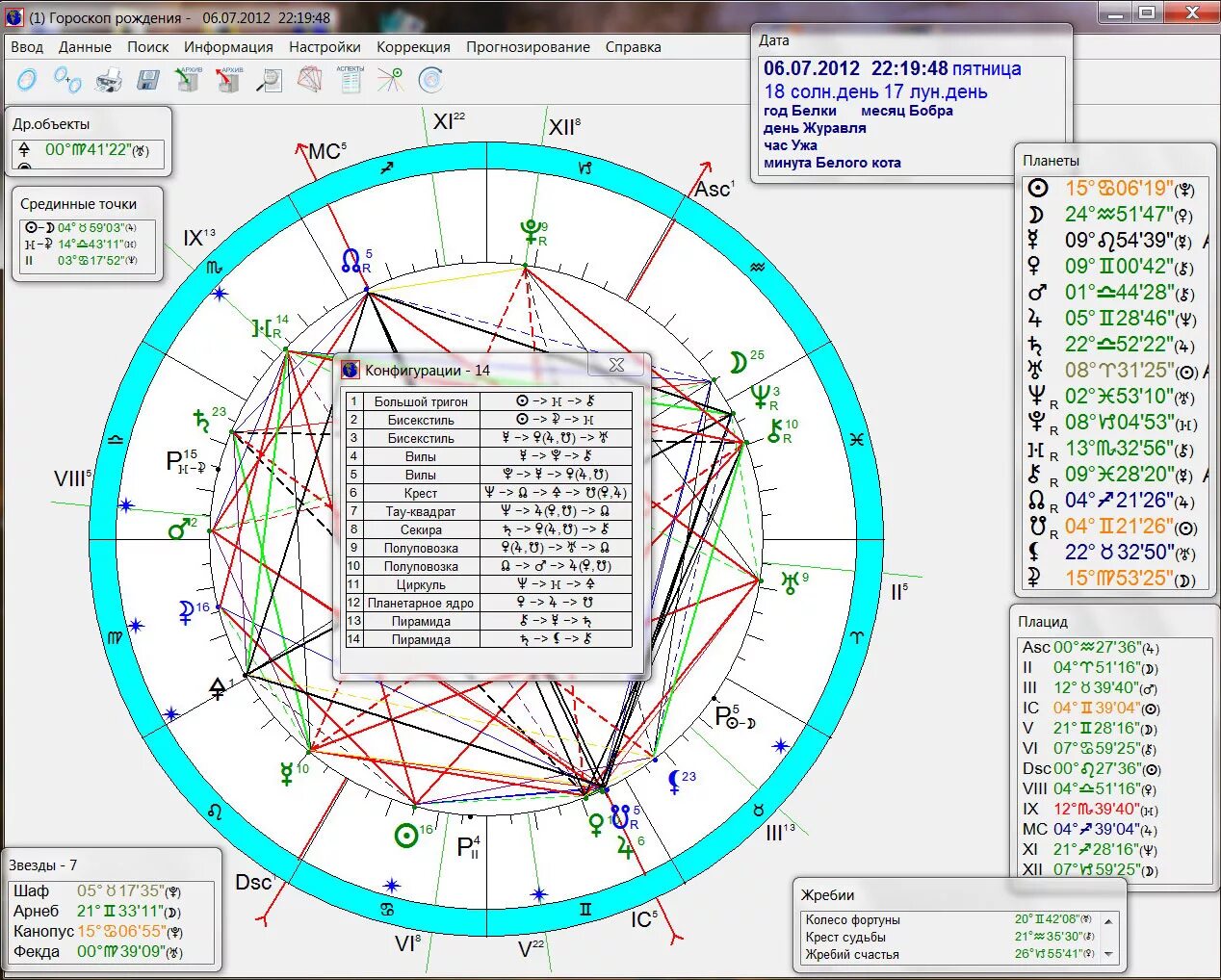Image resolution: width=1221 pixels, height=980 pixels.
Task: Save the chart using the floppy disk icon
Action: click(147, 80)
